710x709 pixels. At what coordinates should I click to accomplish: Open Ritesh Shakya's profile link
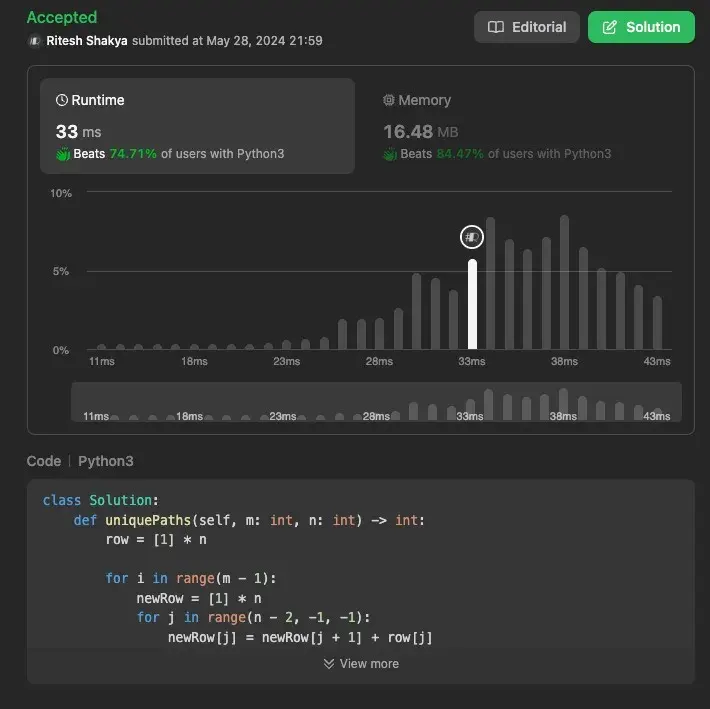[86, 41]
